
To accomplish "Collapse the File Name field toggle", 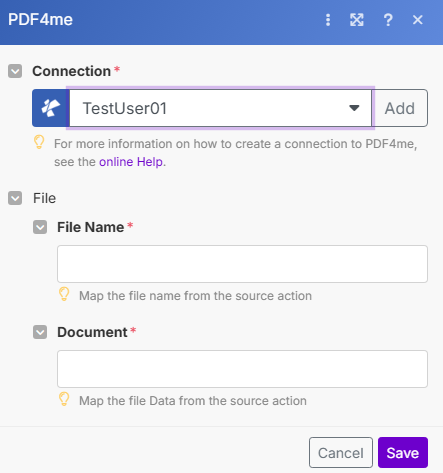I will tap(40, 227).
